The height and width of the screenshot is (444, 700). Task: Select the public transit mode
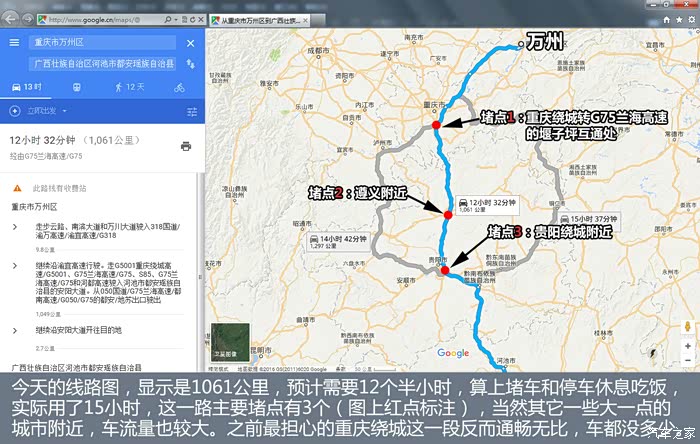pos(78,87)
